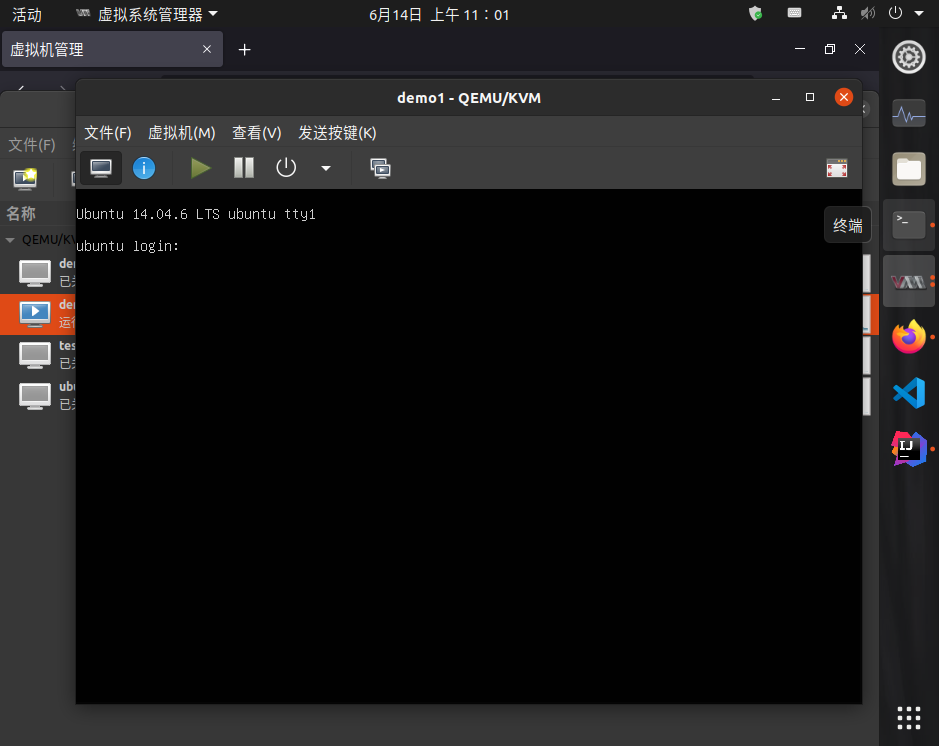The height and width of the screenshot is (746, 939).
Task: Click the muted volume icon
Action: 868,13
